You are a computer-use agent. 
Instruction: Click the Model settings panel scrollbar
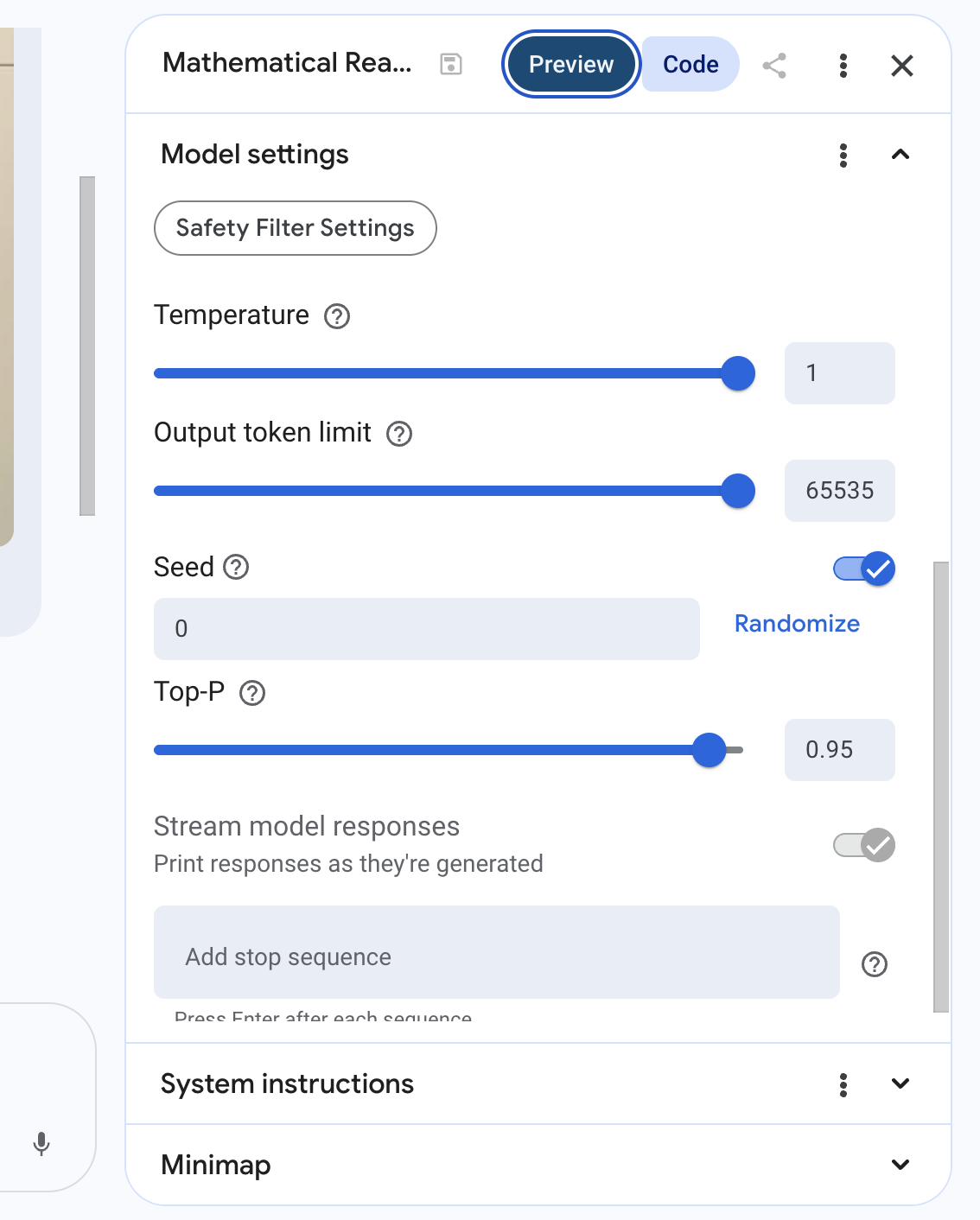[x=941, y=786]
